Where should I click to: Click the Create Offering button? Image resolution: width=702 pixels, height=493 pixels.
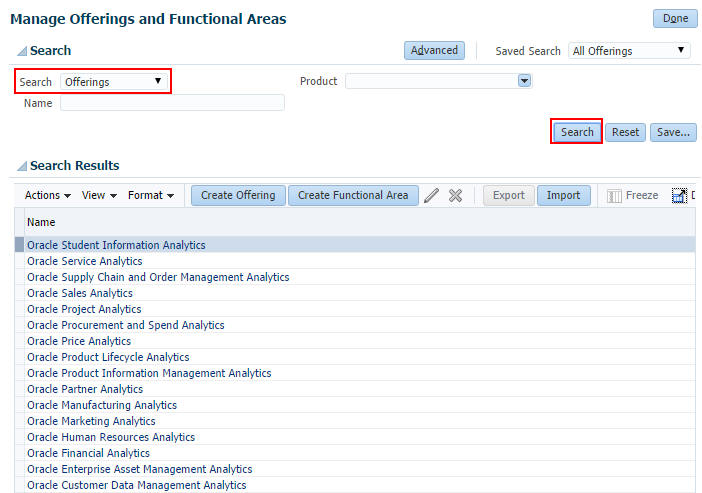pyautogui.click(x=238, y=196)
